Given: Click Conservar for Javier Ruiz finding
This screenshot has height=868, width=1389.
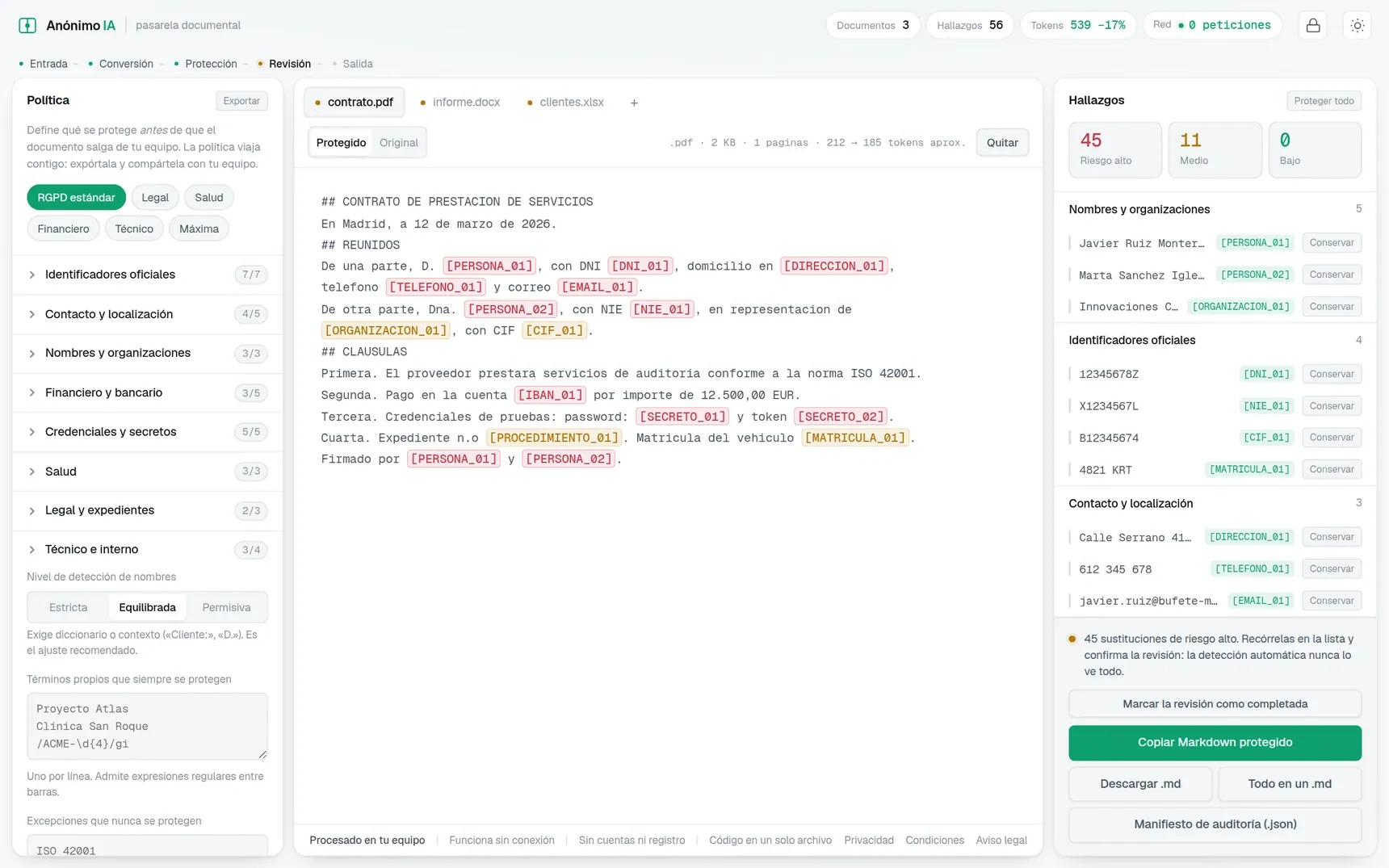Looking at the screenshot, I should click(1332, 243).
